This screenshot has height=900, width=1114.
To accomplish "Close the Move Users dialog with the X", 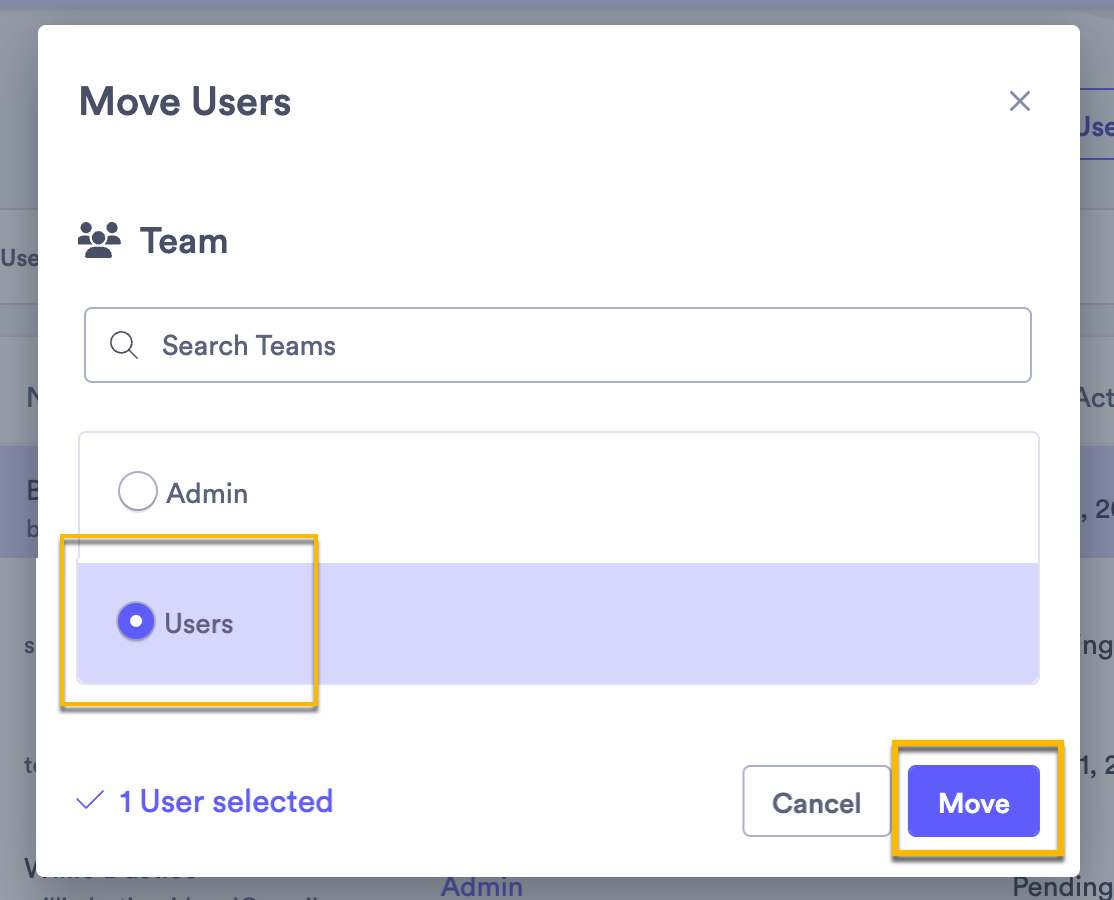I will 1019,101.
